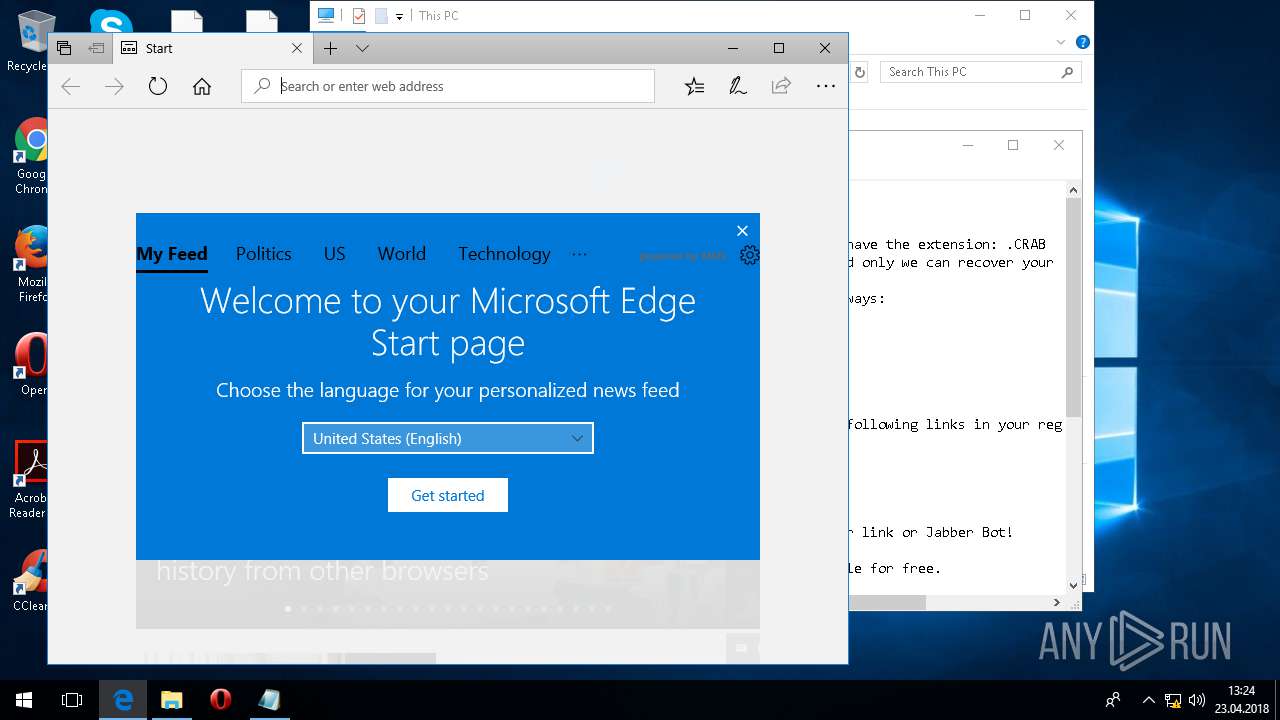Click Search This PC box in Explorer
Image resolution: width=1280 pixels, height=720 pixels.
982,72
